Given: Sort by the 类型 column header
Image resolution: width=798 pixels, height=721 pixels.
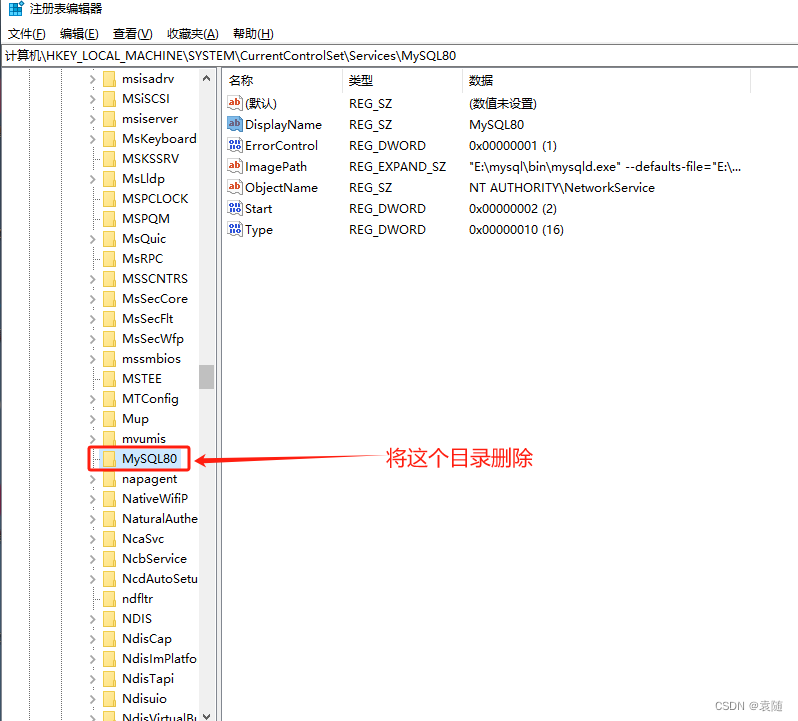Looking at the screenshot, I should [403, 80].
